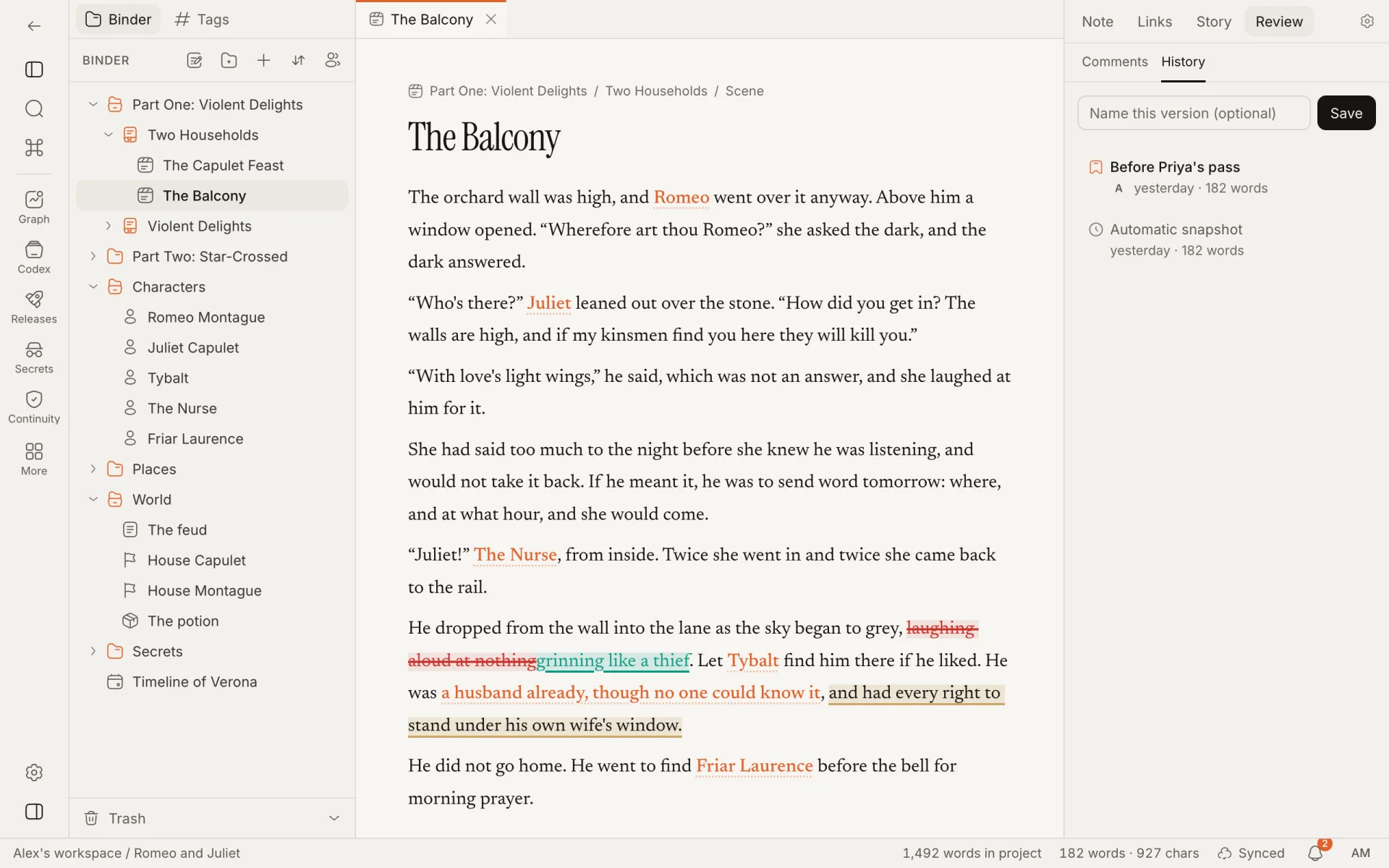
Task: Expand Part Two: Star-Crossed folder
Action: [93, 257]
